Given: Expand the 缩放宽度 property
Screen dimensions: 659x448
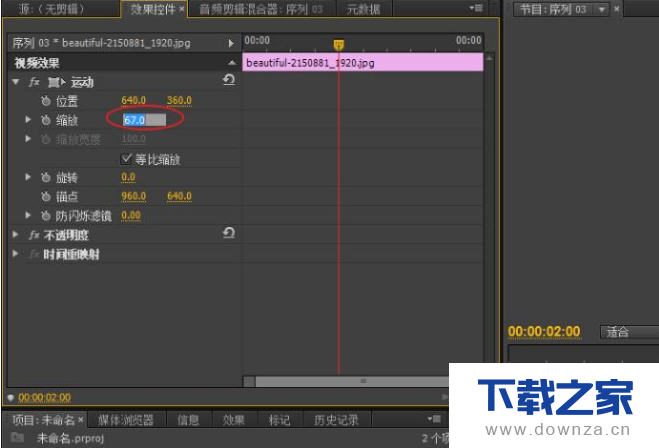Looking at the screenshot, I should (x=28, y=139).
